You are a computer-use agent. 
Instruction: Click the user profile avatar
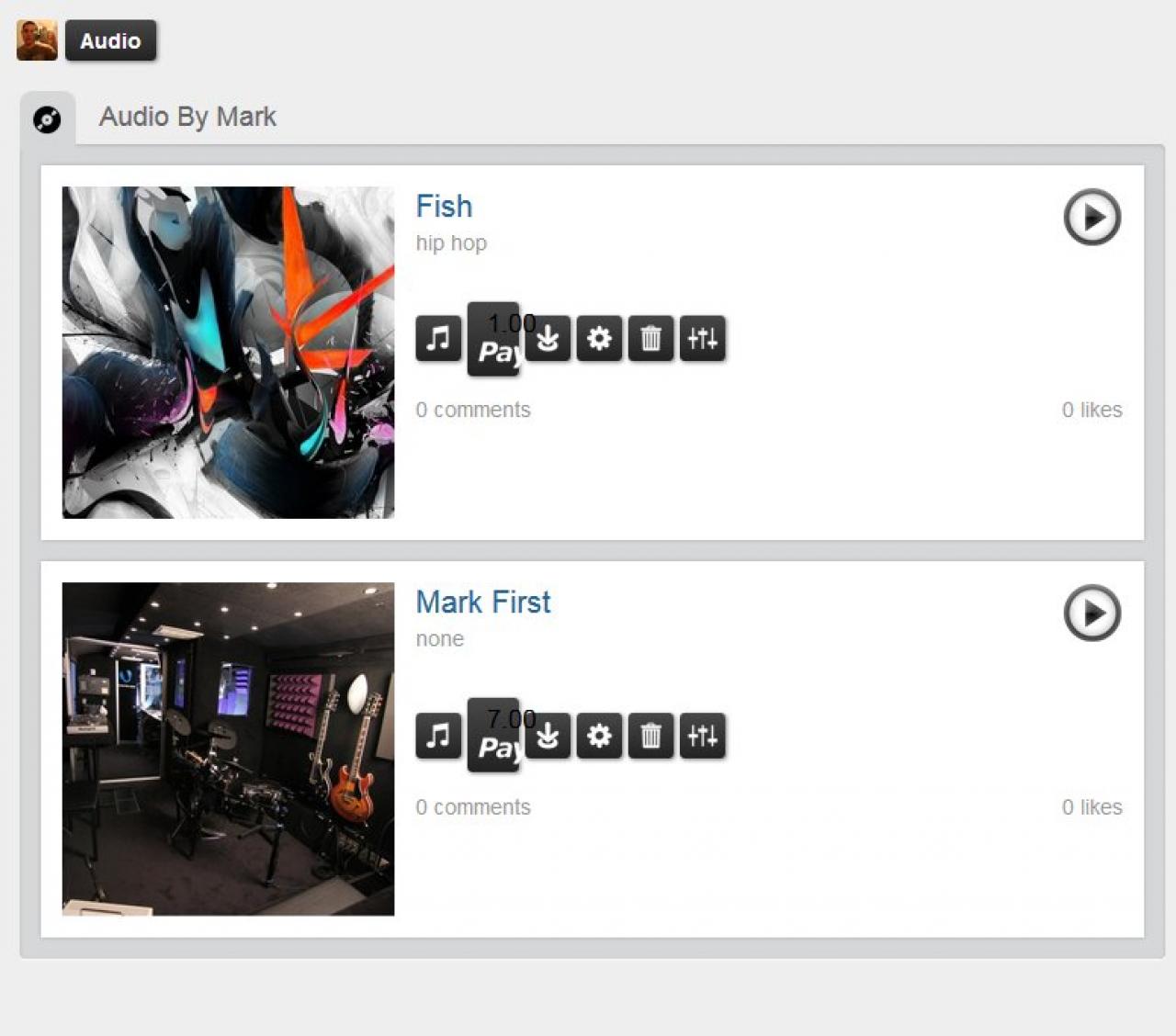click(x=37, y=40)
